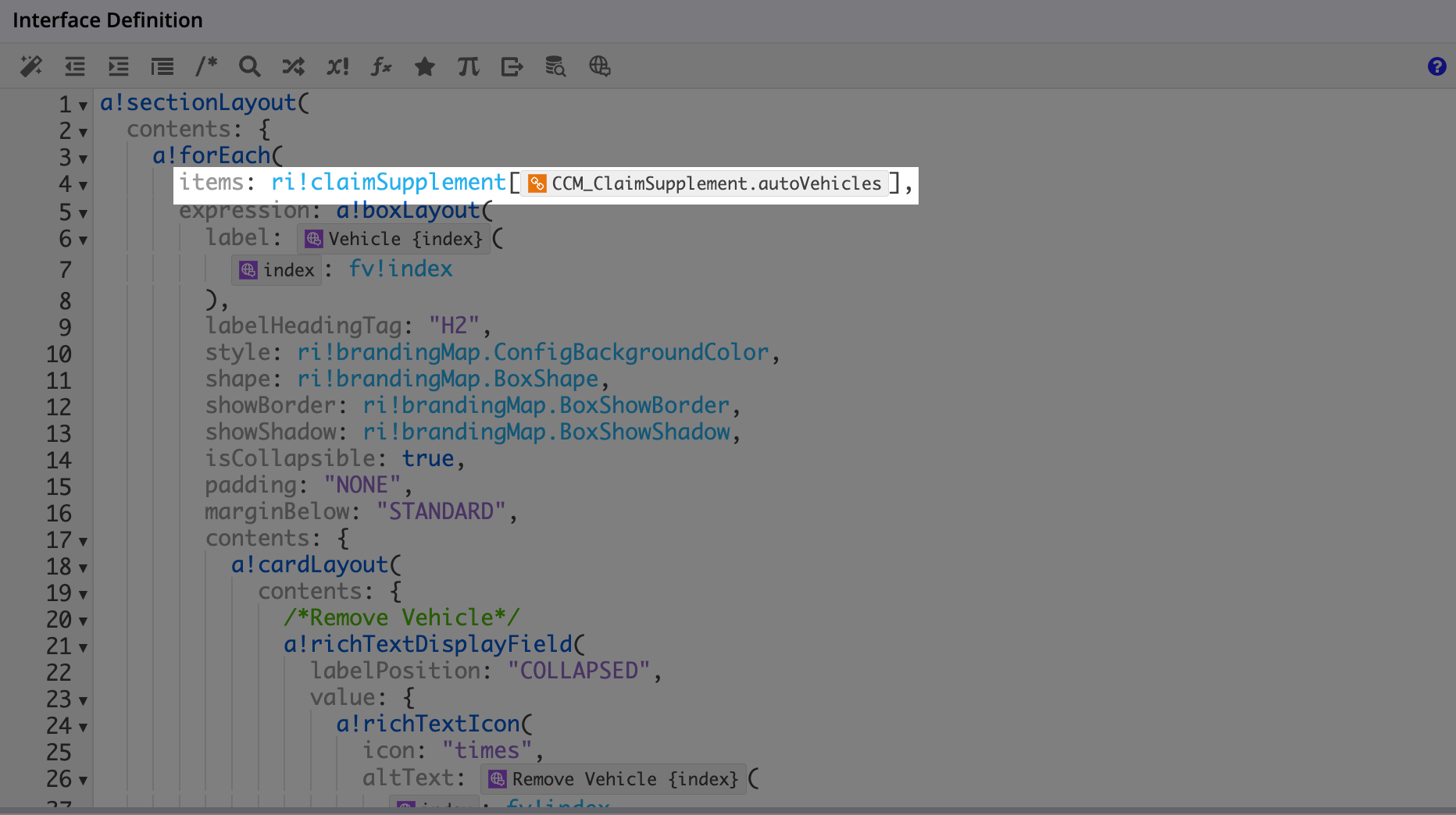Click the pi constant icon
Image resolution: width=1456 pixels, height=815 pixels.
[469, 66]
